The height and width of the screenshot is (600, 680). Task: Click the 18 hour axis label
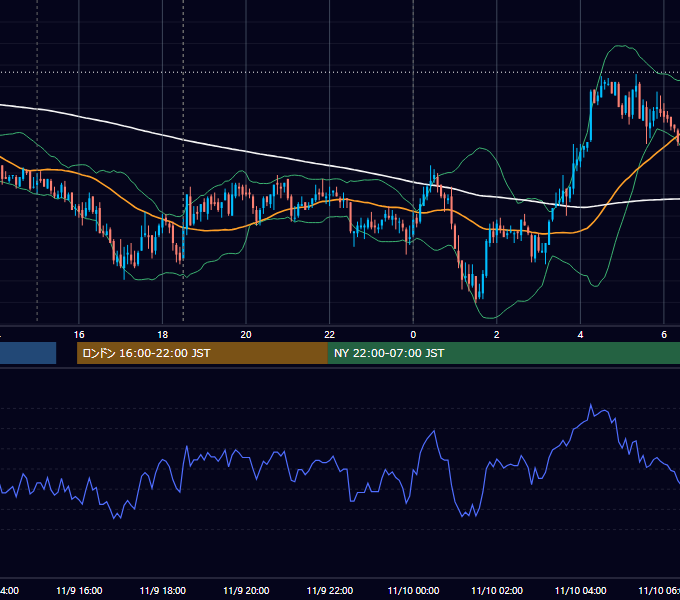point(162,334)
